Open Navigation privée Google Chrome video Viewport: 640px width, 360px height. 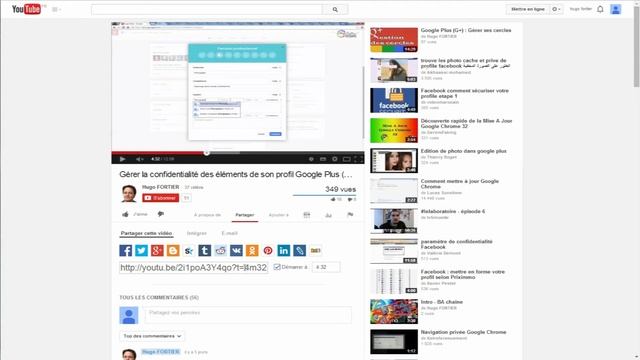[x=463, y=332]
